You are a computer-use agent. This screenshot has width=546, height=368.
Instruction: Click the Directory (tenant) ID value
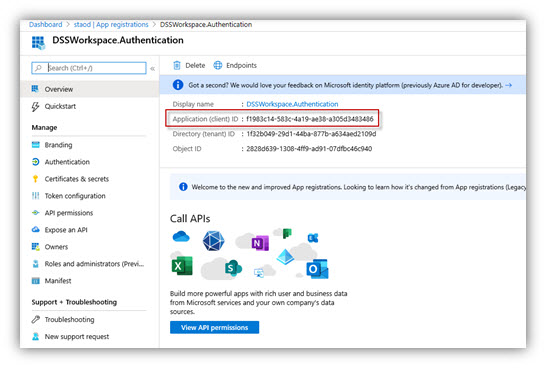311,134
